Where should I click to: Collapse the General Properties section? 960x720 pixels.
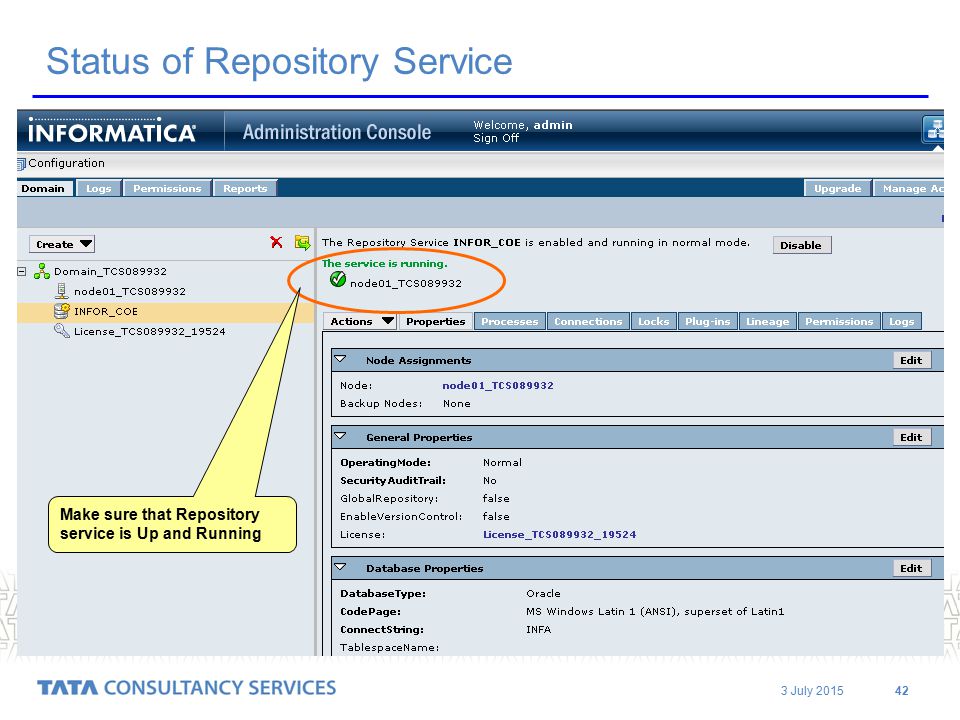click(340, 437)
